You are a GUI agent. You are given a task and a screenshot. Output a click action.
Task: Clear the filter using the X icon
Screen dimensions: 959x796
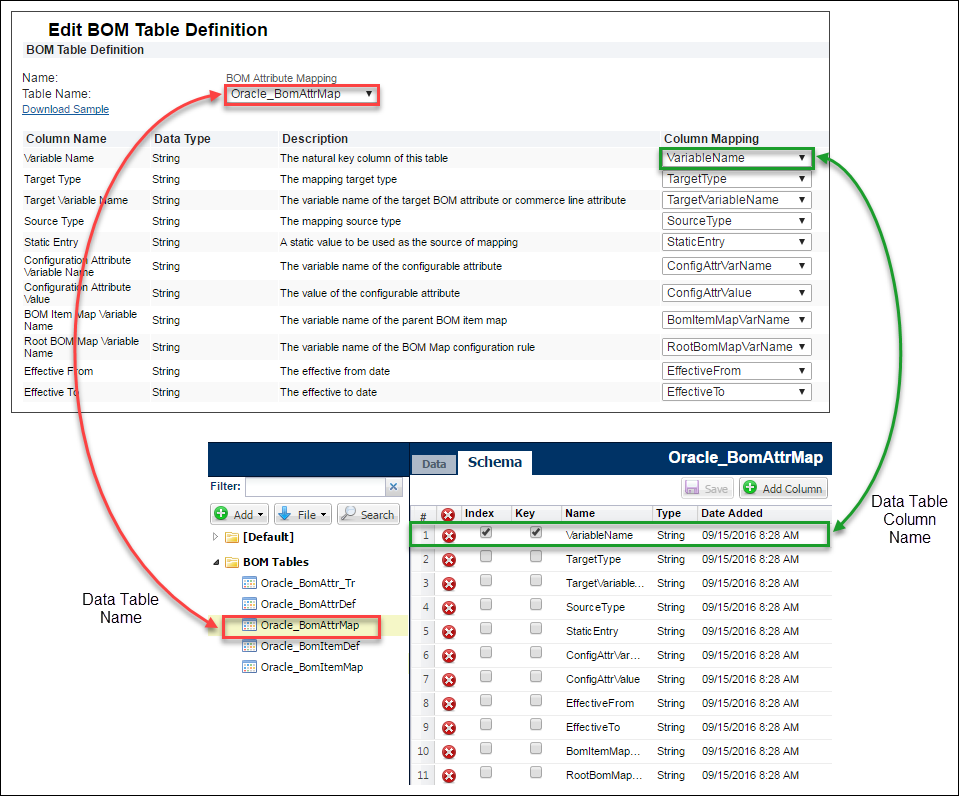coord(393,486)
